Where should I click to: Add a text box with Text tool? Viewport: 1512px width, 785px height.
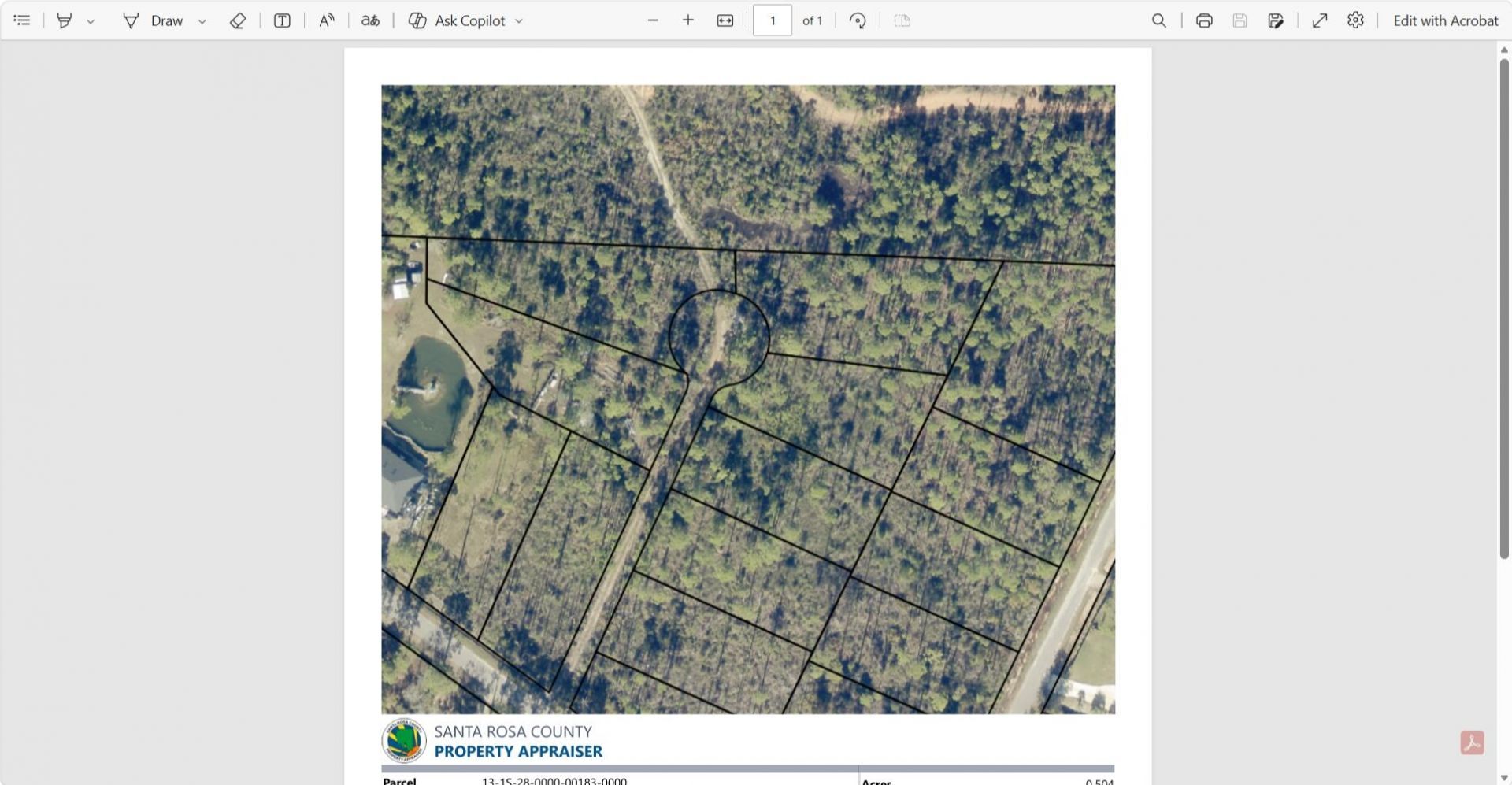pos(282,20)
